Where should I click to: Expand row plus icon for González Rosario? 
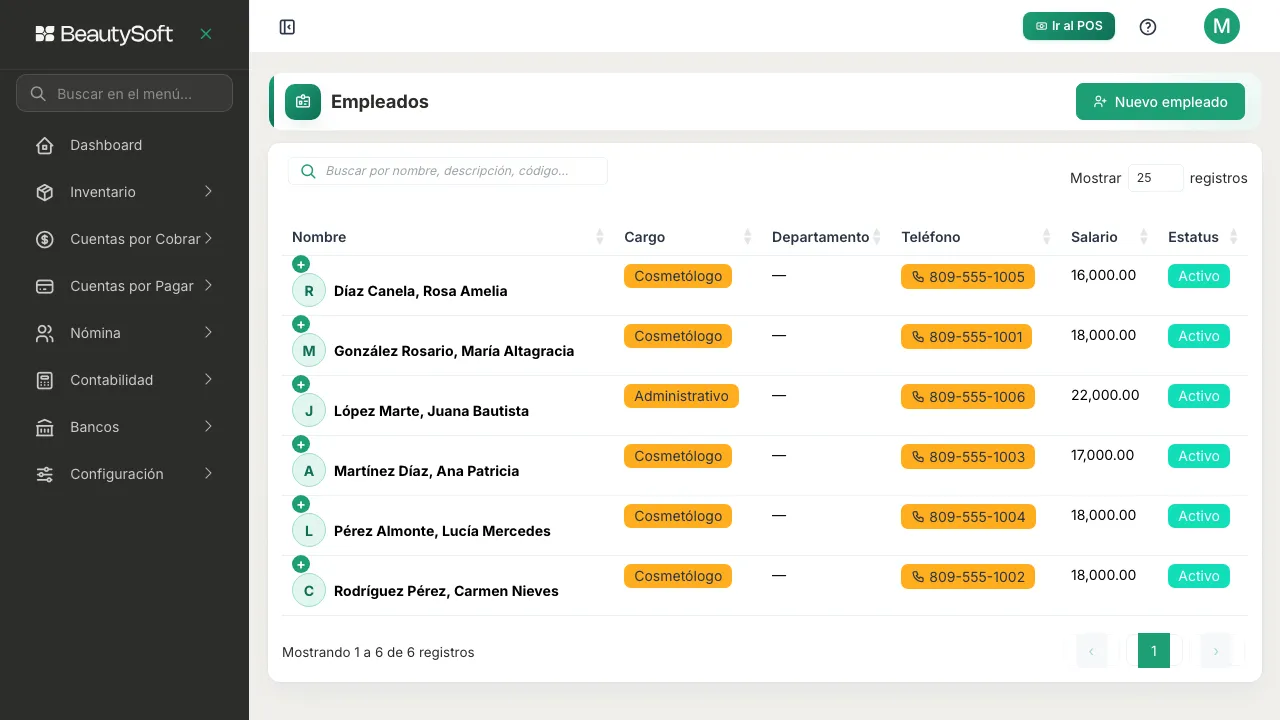click(301, 324)
